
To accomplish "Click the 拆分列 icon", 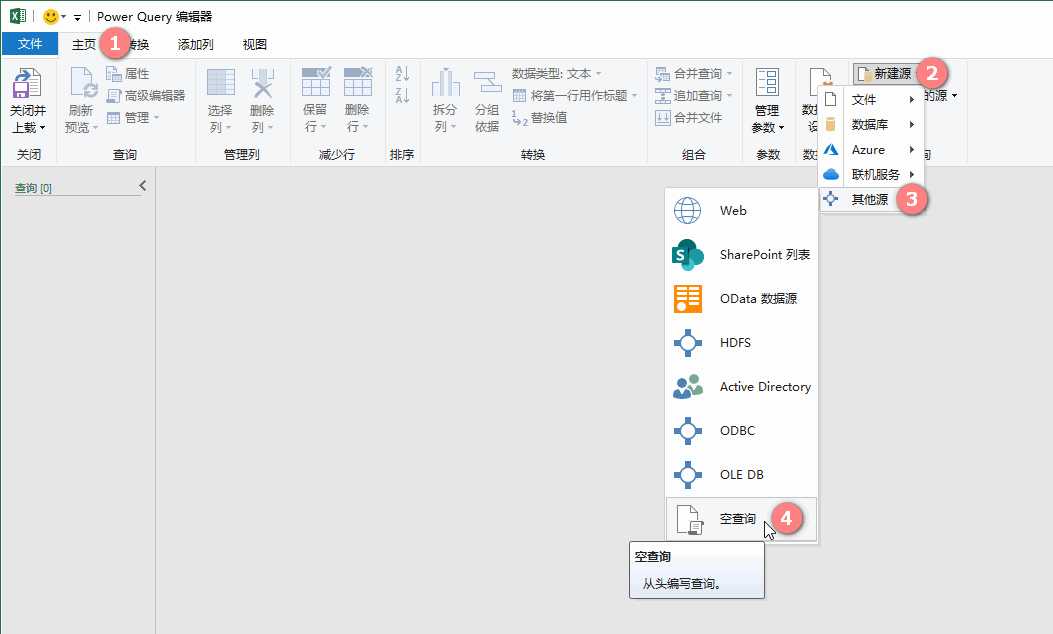I will [x=445, y=83].
